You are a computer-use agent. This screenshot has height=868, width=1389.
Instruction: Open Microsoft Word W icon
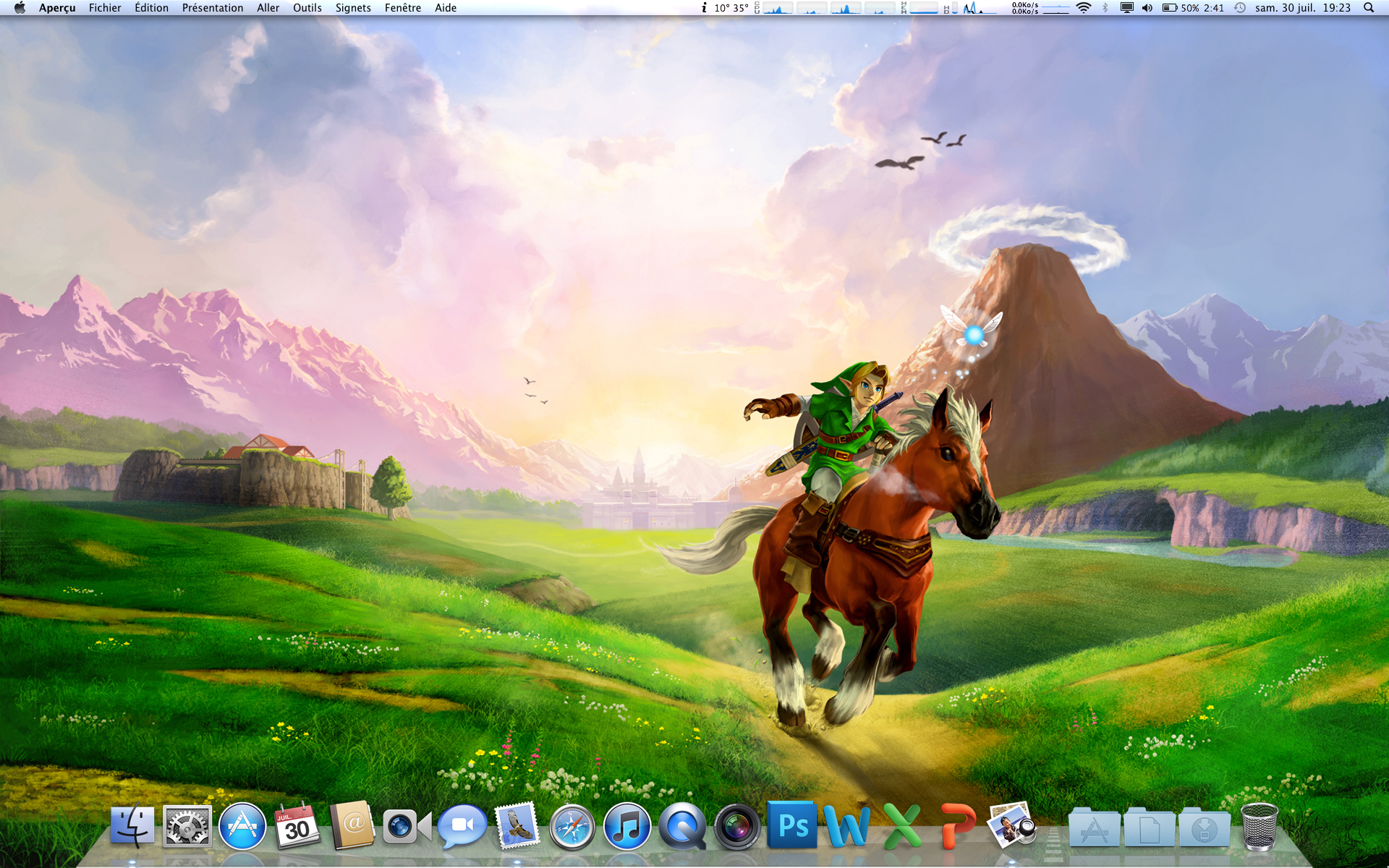pos(847,825)
